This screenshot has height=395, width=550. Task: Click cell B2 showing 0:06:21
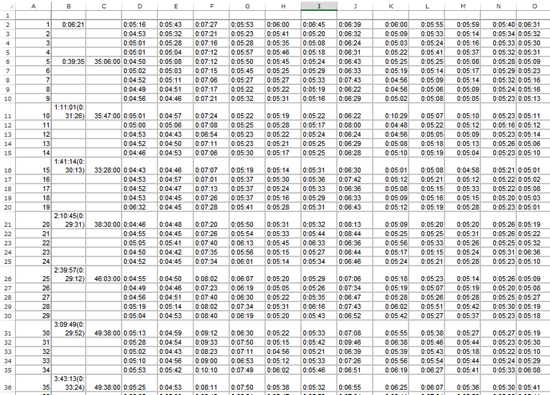point(69,25)
